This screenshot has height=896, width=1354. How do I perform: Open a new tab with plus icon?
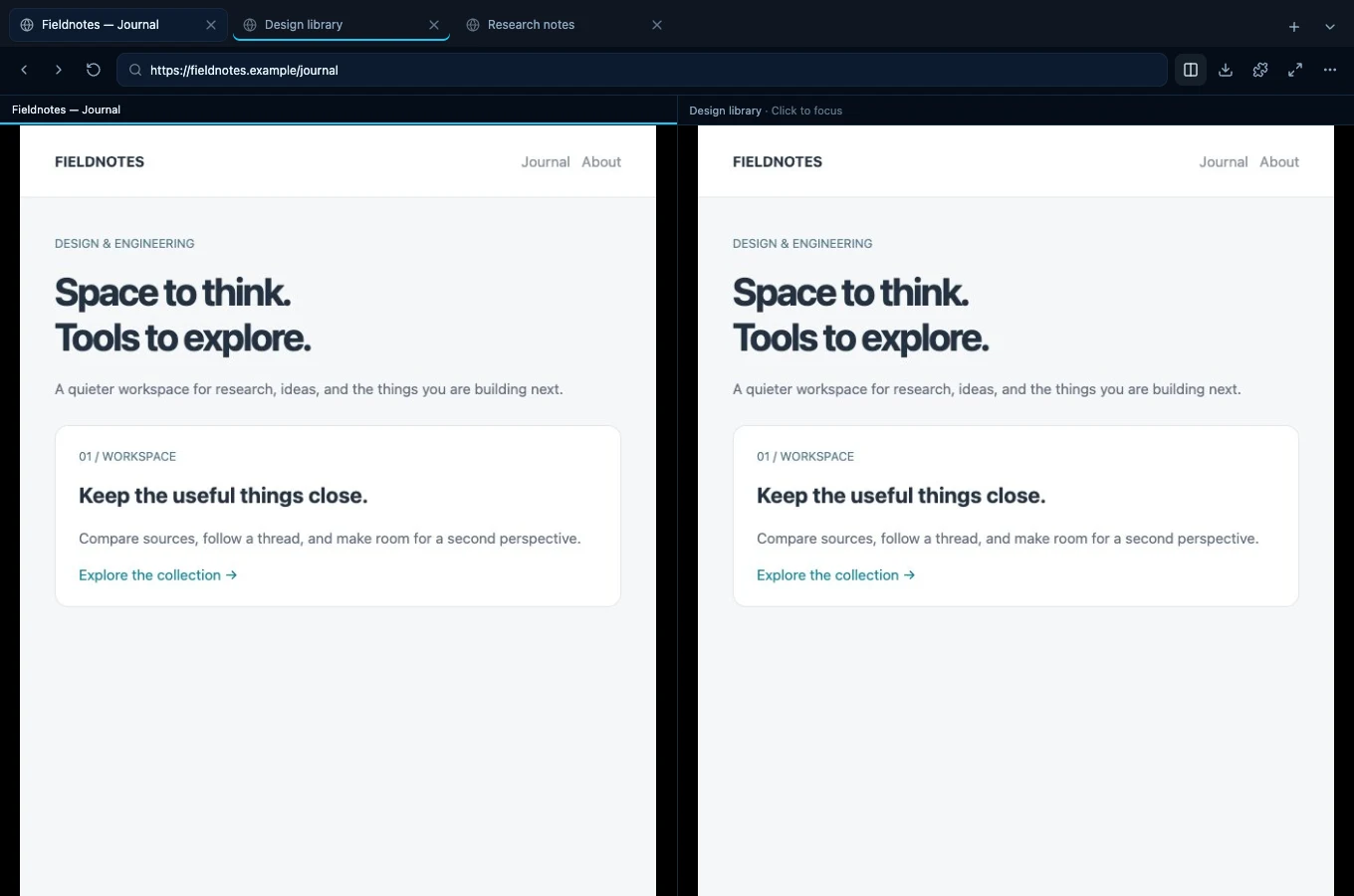tap(1294, 27)
